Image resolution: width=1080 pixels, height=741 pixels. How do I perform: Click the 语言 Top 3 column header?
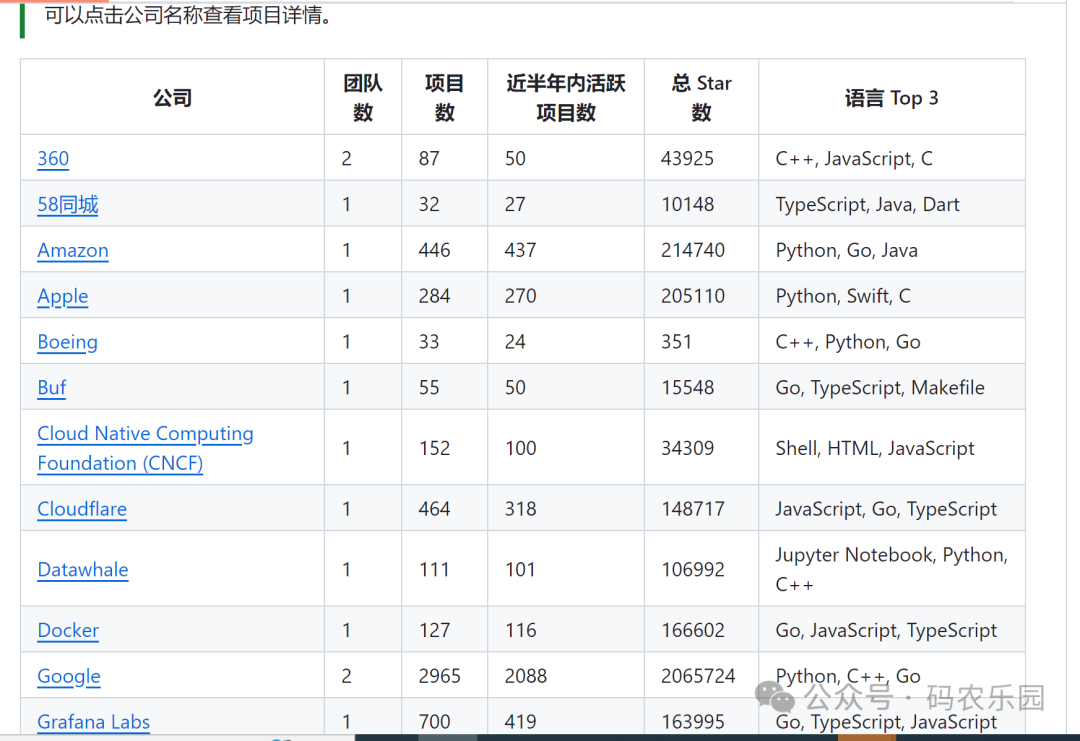891,98
